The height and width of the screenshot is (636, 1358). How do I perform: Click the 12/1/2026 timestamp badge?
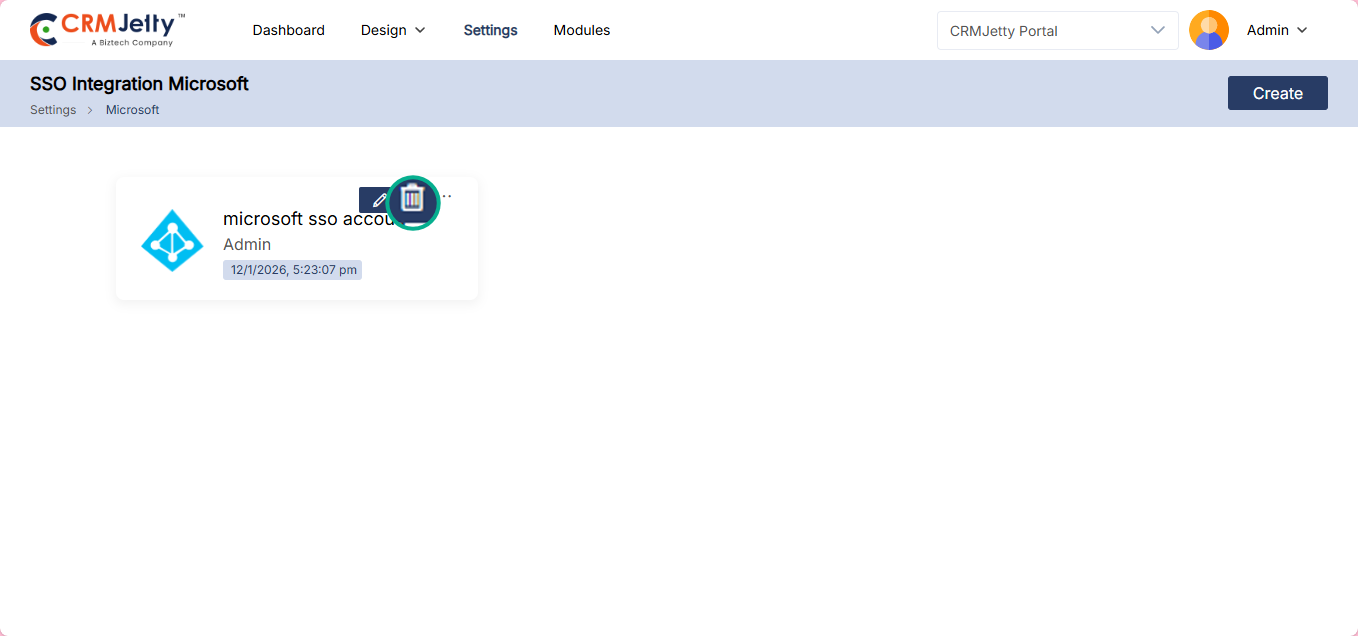(x=292, y=270)
